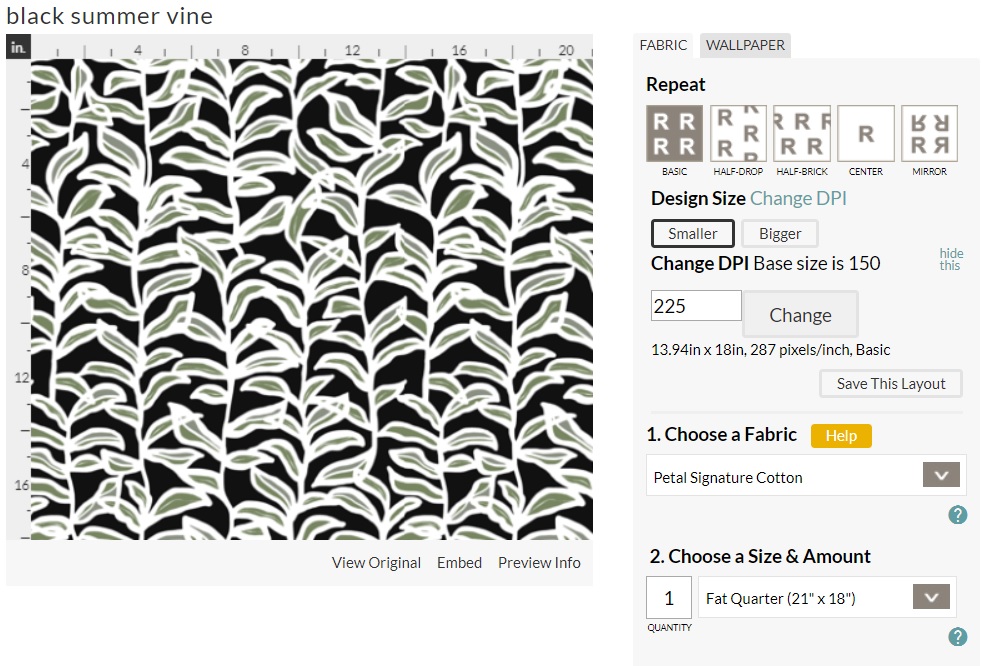Select the Mirror repeat icon
Image resolution: width=982 pixels, height=666 pixels.
coord(929,134)
